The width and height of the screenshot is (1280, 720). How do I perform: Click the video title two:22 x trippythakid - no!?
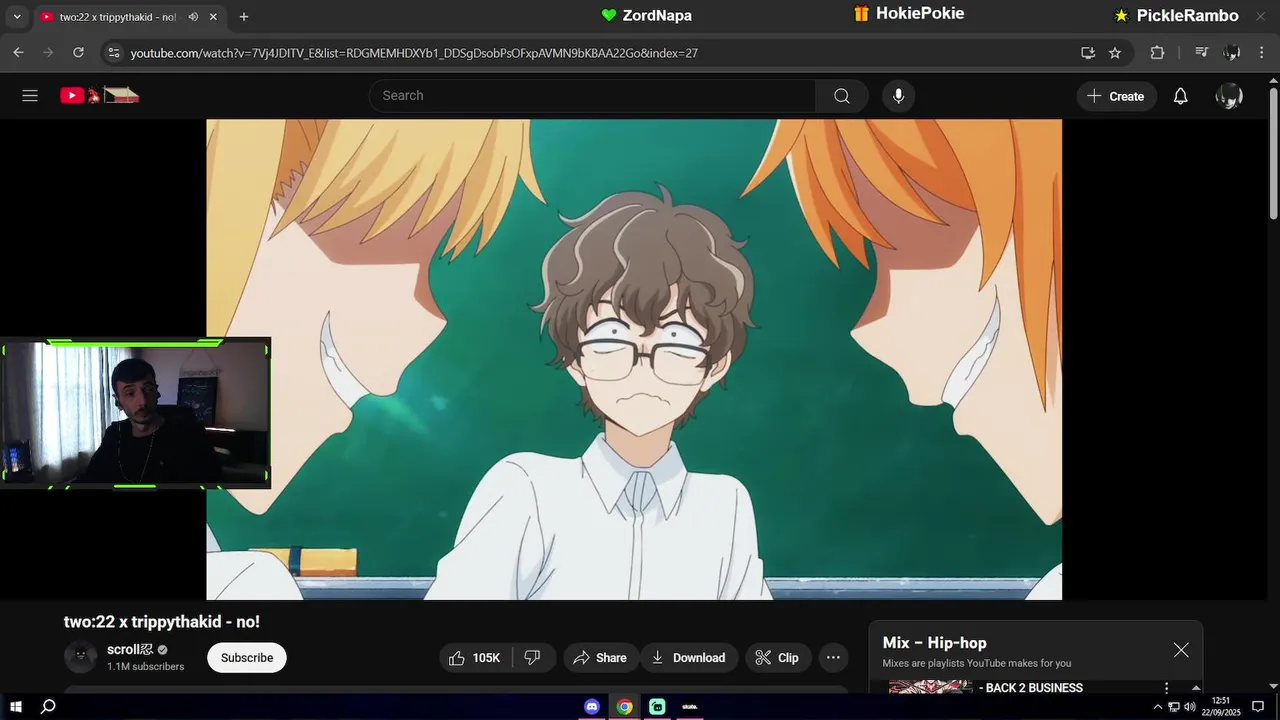point(162,622)
